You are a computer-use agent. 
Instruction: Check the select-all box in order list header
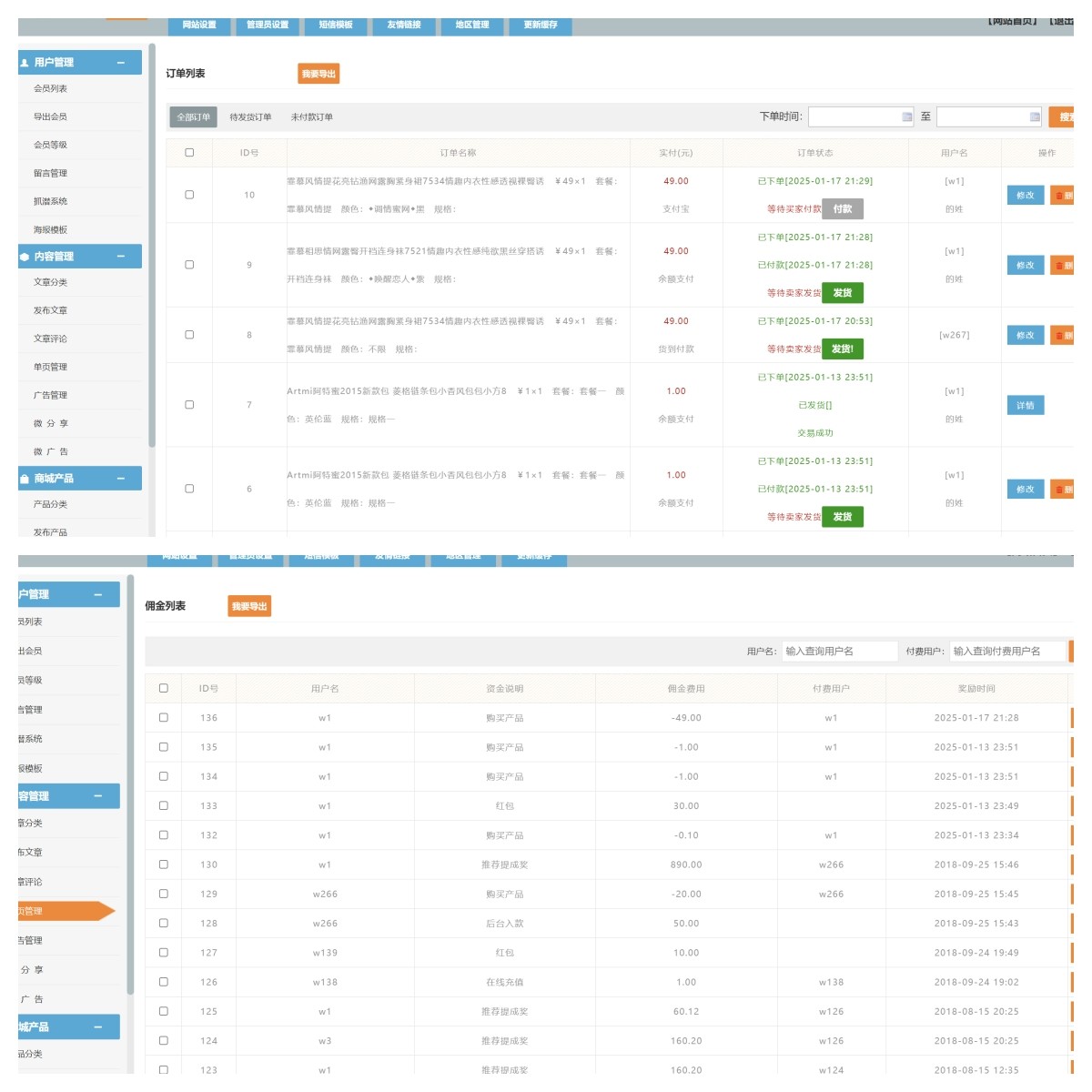(189, 153)
